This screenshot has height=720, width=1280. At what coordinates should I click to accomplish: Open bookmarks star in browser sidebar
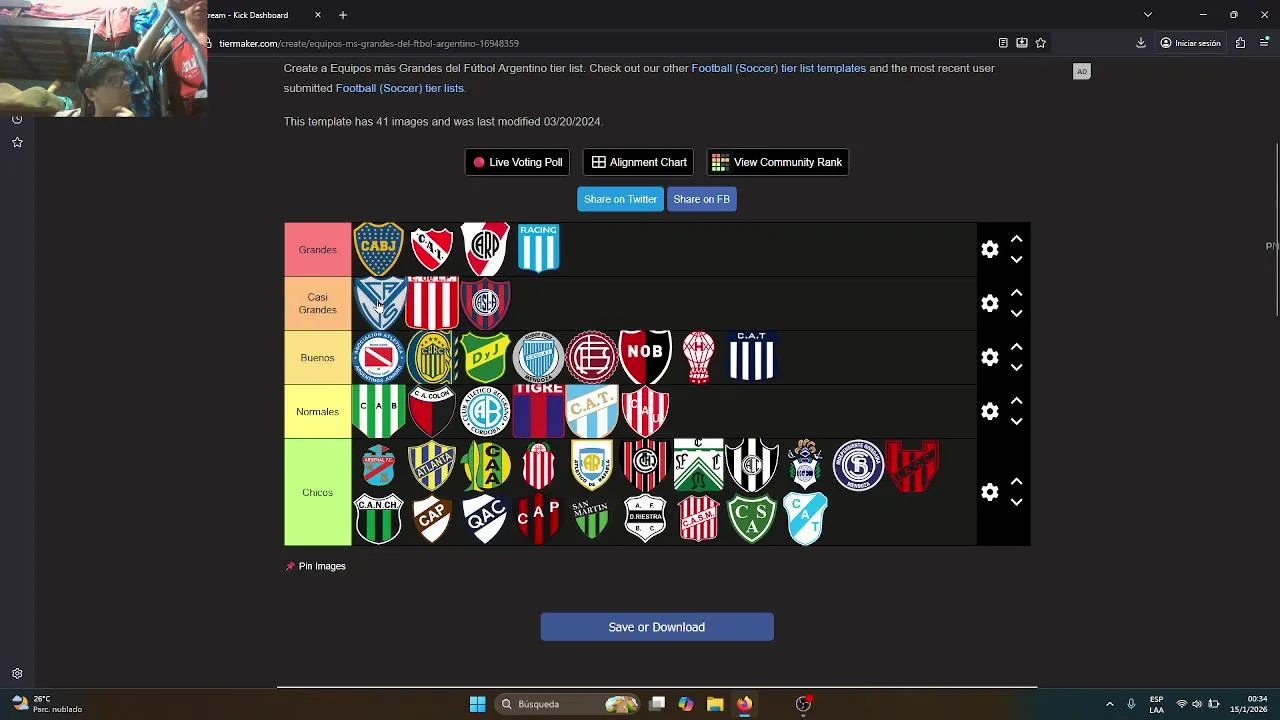pyautogui.click(x=17, y=142)
